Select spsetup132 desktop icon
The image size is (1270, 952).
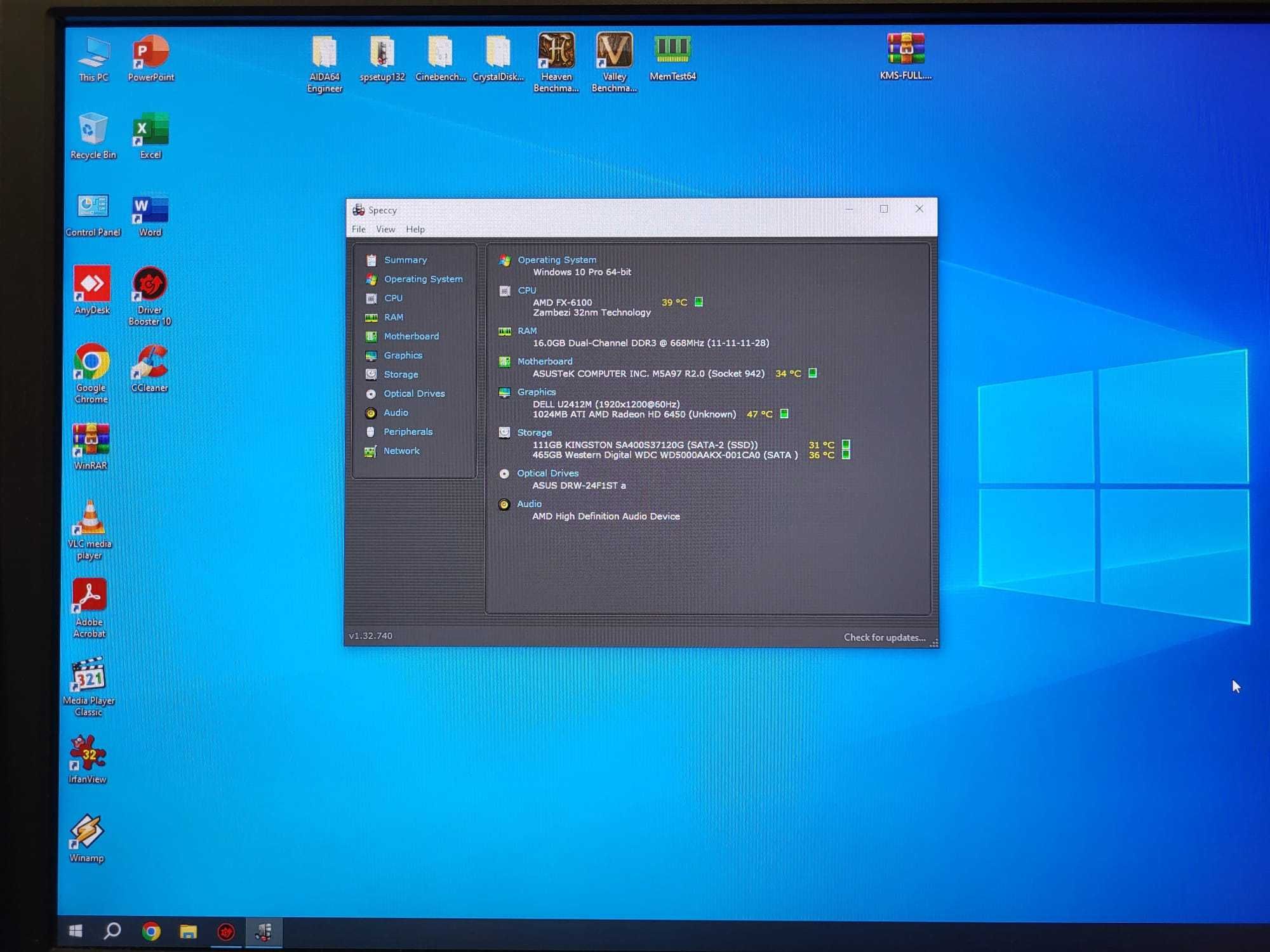(382, 59)
